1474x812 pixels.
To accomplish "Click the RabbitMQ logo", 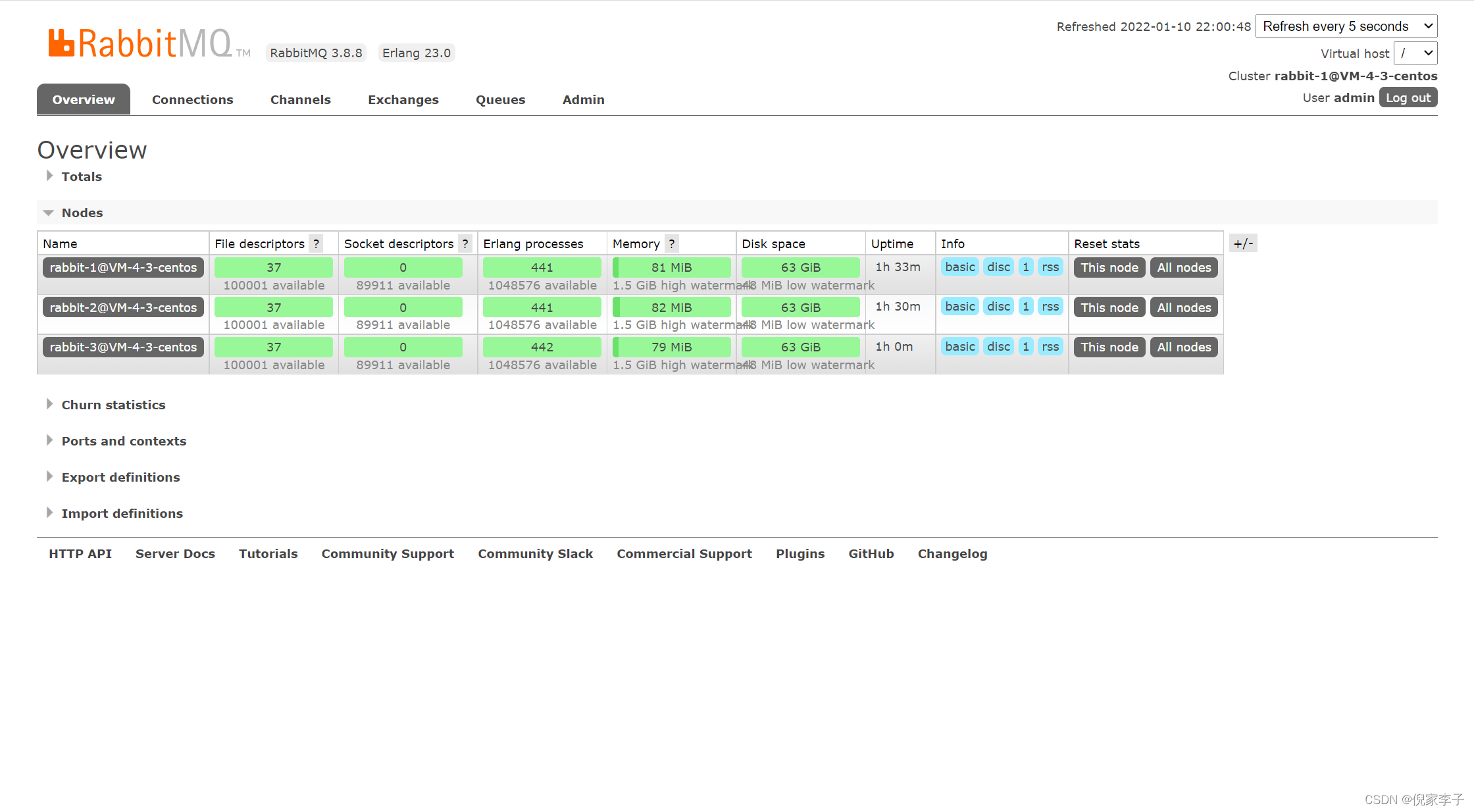I will 140,43.
